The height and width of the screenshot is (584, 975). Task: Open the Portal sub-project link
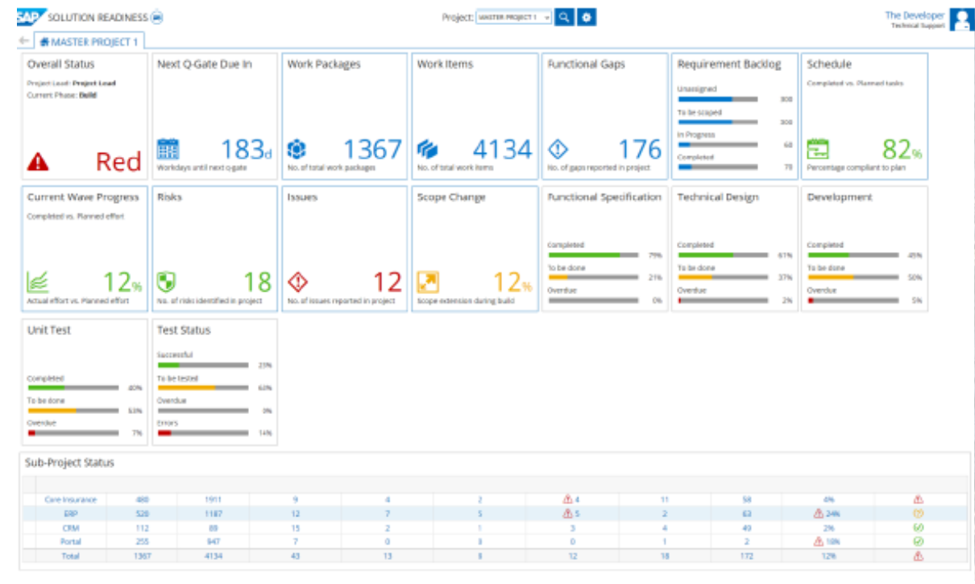(70, 541)
